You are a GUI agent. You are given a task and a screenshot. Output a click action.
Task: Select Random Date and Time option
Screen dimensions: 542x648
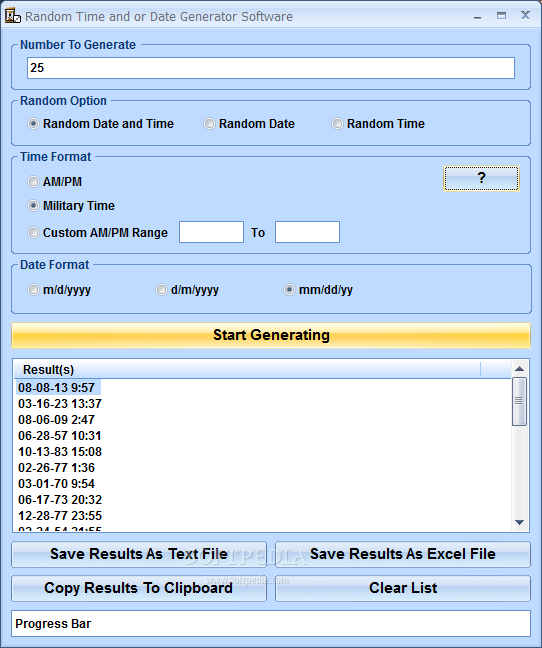tap(101, 124)
